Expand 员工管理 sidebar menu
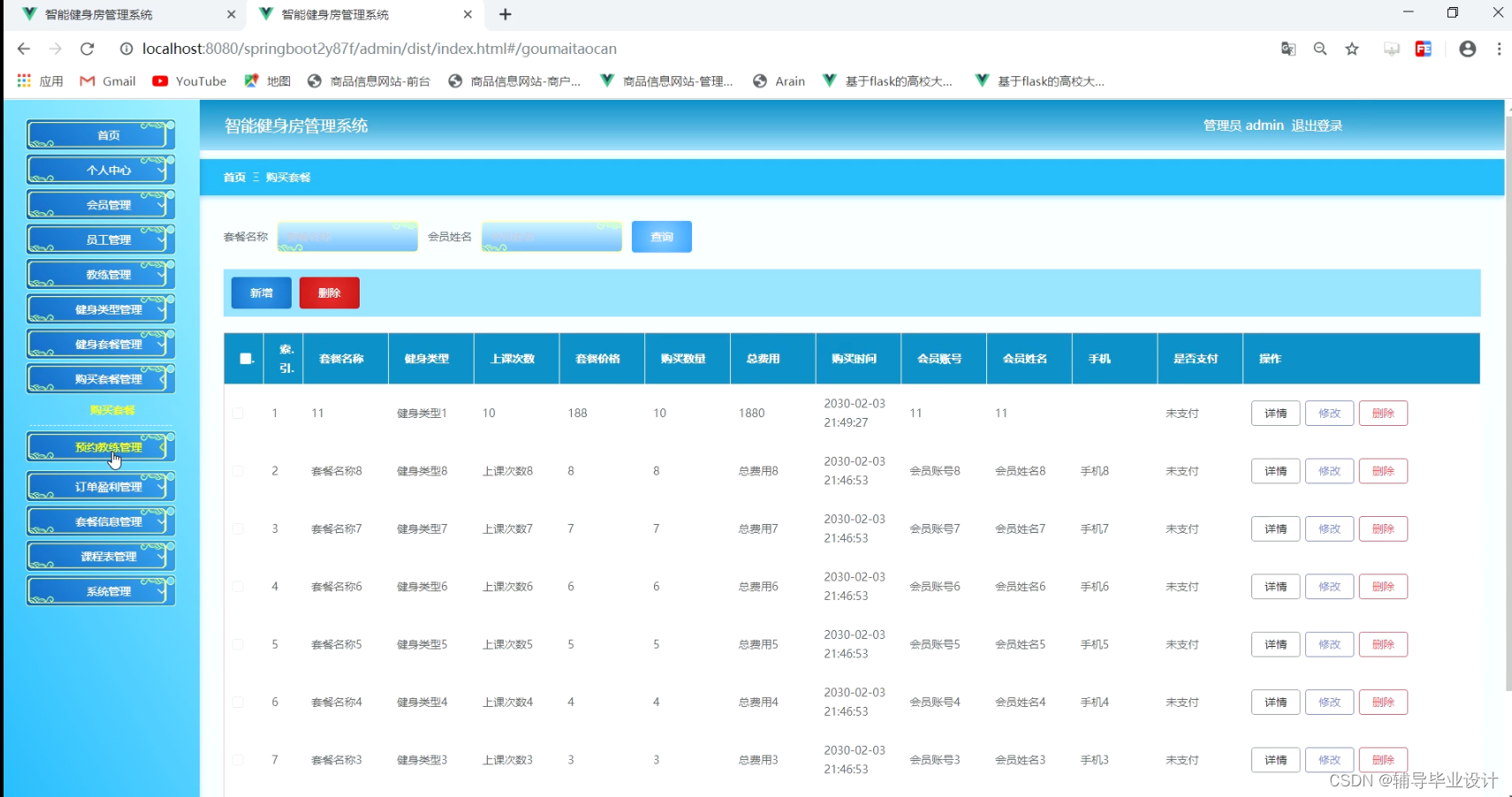This screenshot has width=1512, height=797. [101, 239]
